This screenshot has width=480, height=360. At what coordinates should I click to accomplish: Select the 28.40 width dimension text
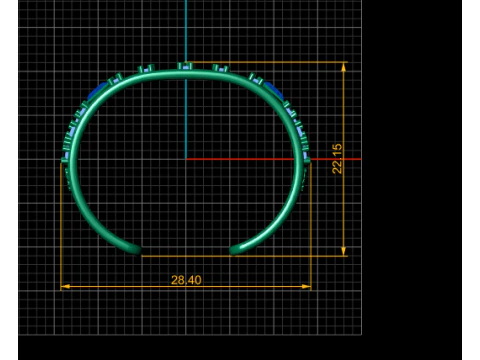coord(186,280)
